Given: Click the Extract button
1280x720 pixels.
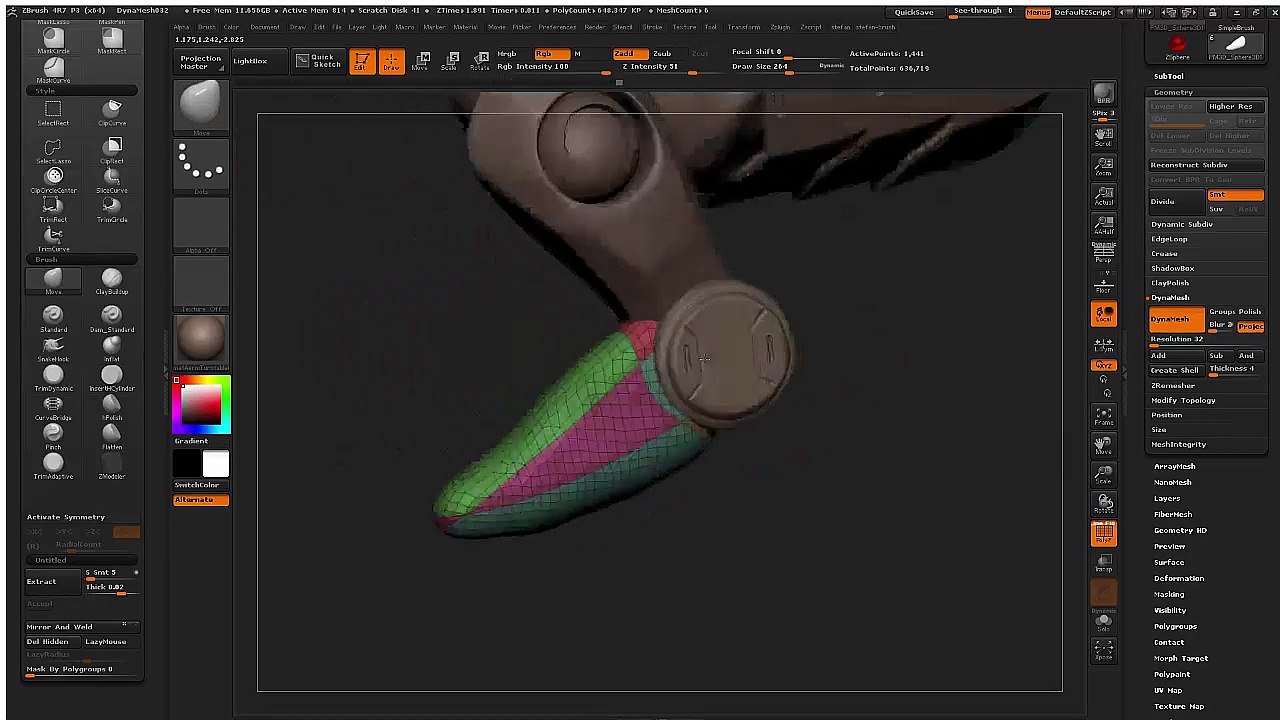Looking at the screenshot, I should click(52, 581).
